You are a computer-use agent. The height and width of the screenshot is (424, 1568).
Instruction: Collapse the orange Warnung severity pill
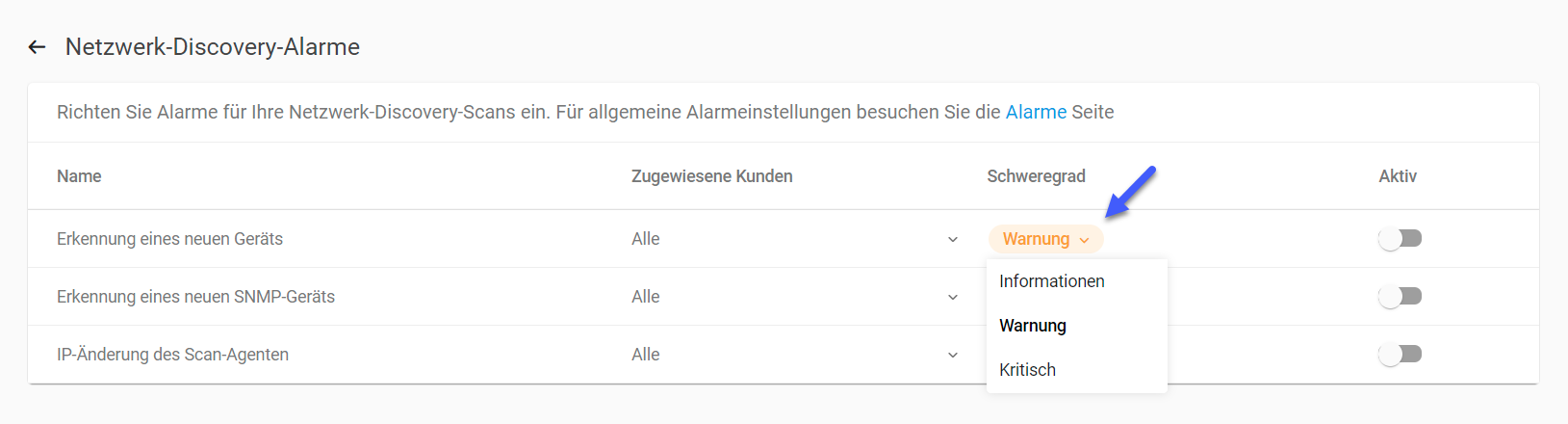[x=1045, y=239]
